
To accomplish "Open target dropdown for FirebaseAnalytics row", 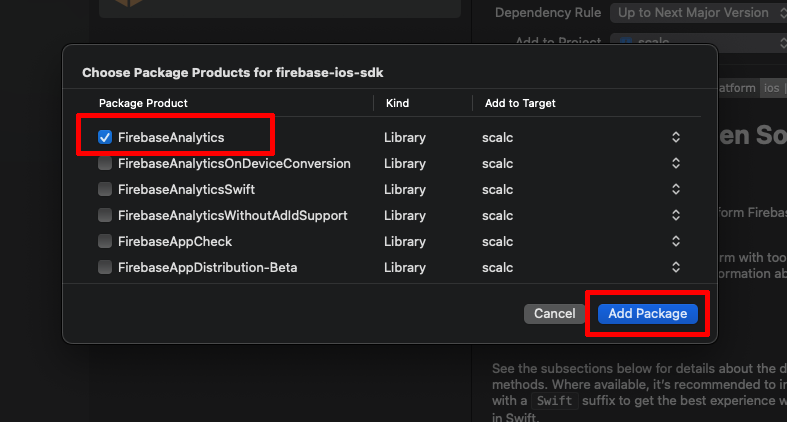I will 676,137.
